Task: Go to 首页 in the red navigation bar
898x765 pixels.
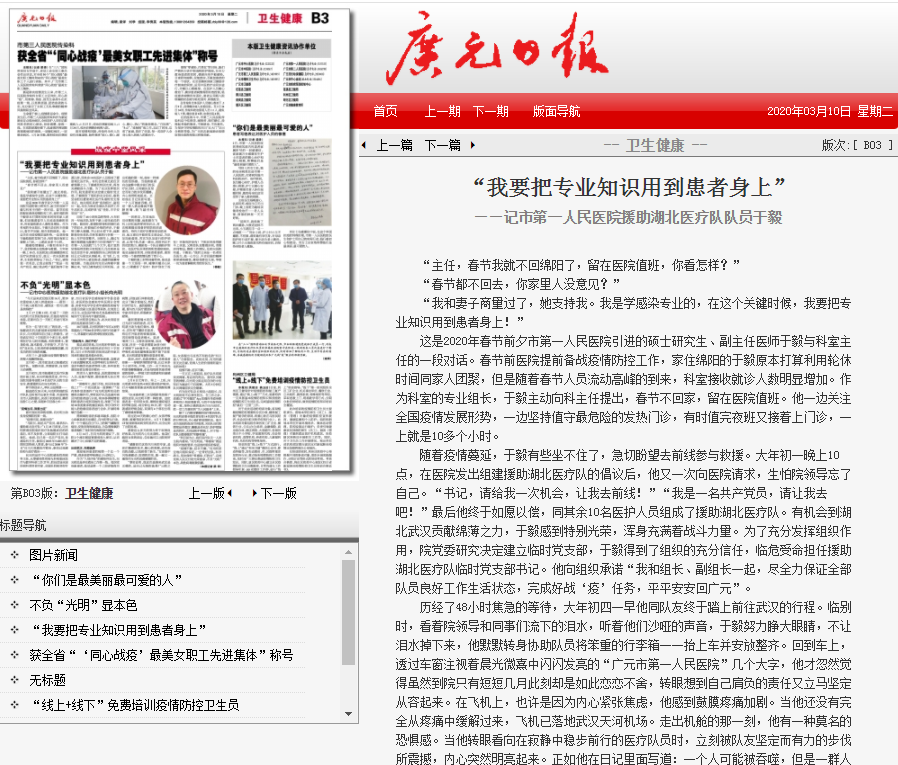Action: coord(385,111)
